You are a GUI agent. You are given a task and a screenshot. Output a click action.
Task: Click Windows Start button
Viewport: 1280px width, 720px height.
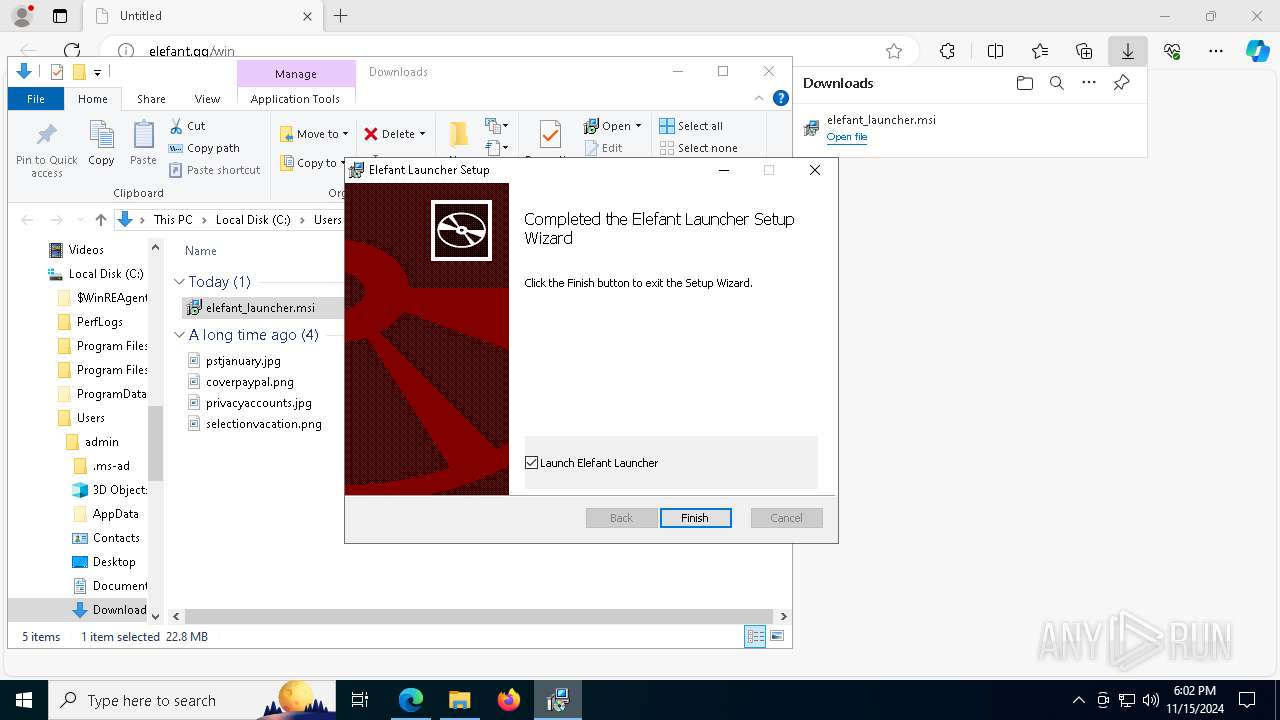pos(24,700)
